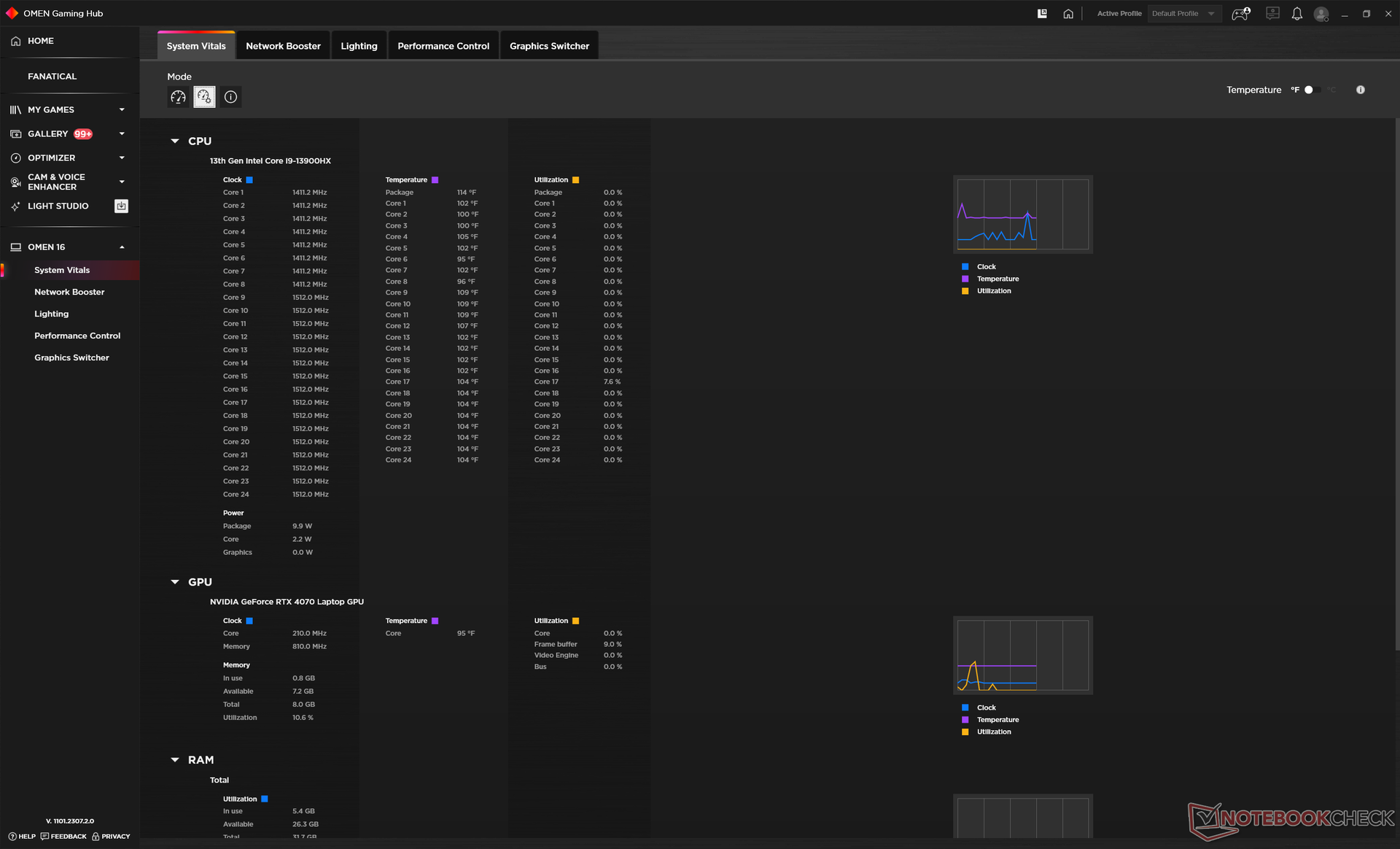
Task: Click CPU Package temperature '114 °F' value
Action: [x=467, y=193]
